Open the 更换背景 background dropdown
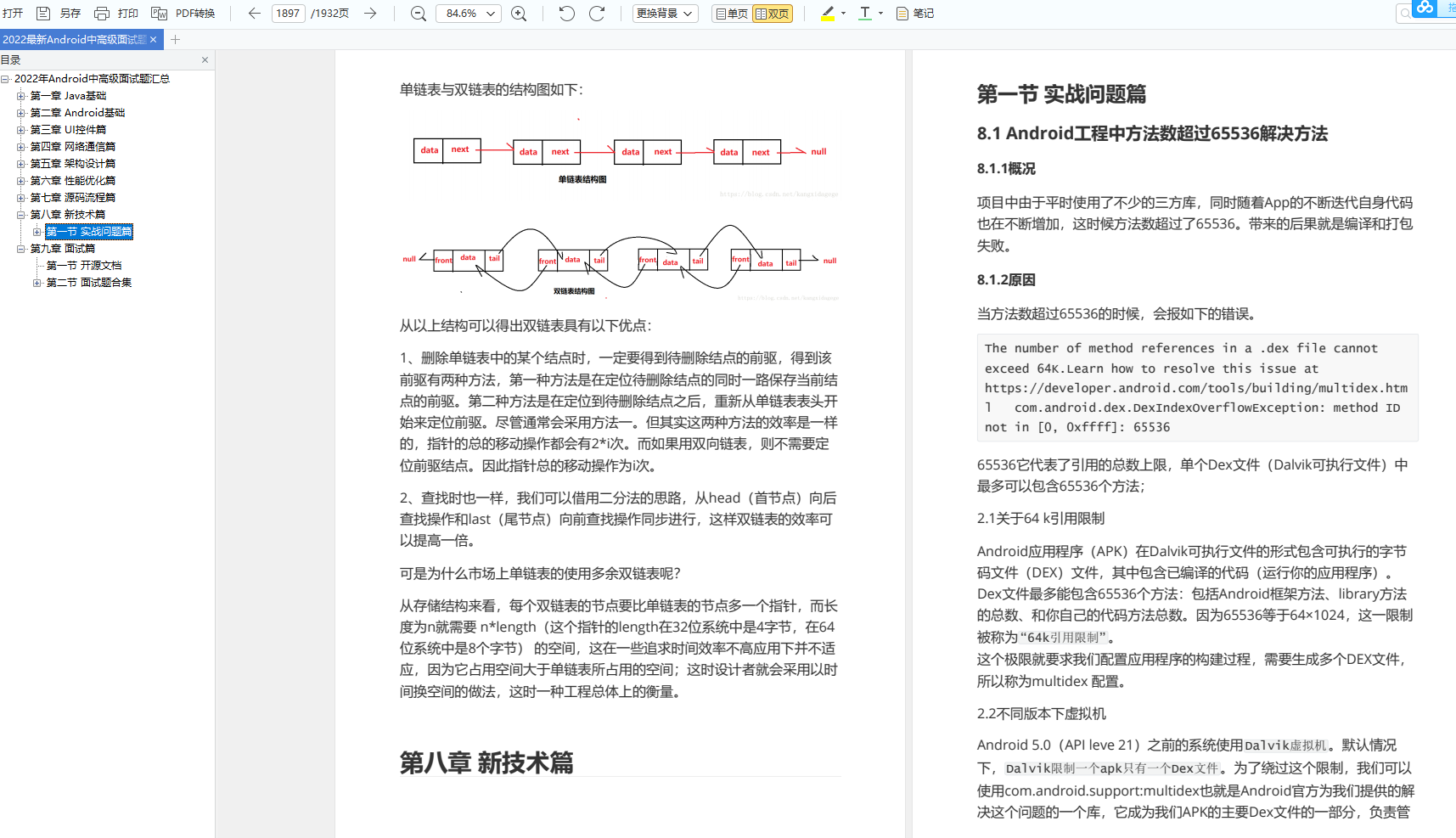 point(665,14)
